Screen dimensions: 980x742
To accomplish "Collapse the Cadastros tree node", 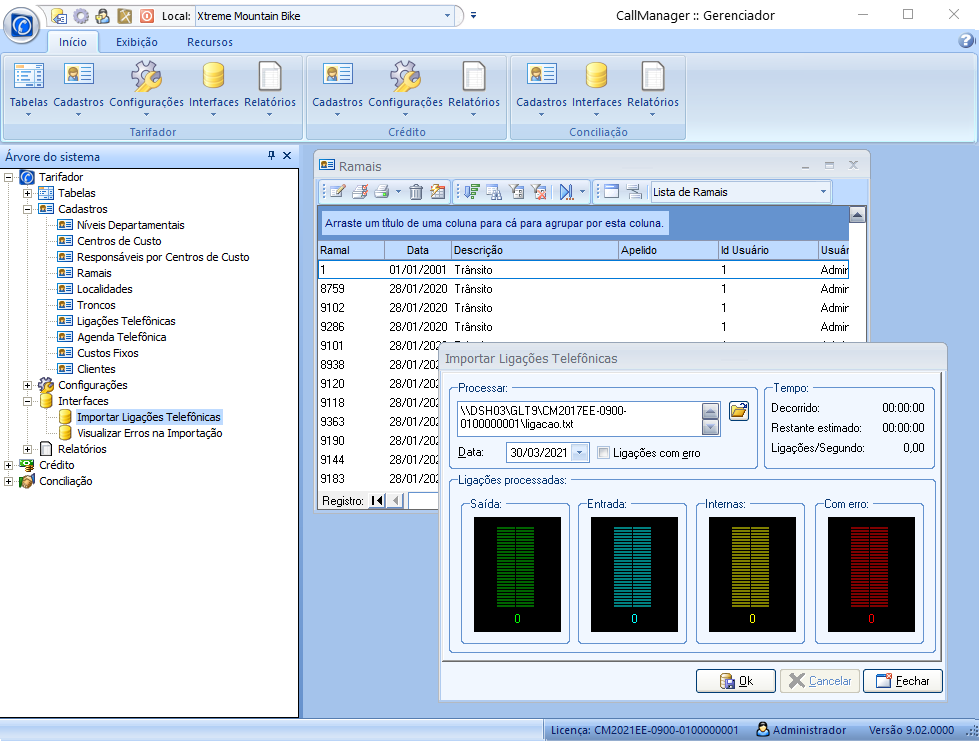I will (x=28, y=209).
